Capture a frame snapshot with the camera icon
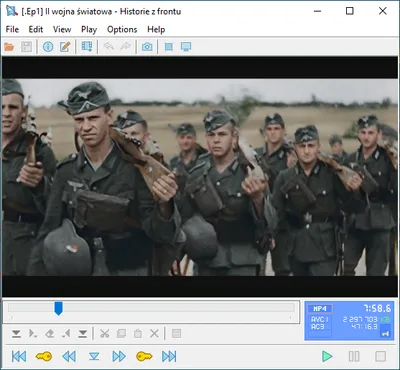This screenshot has width=400, height=370. point(147,47)
